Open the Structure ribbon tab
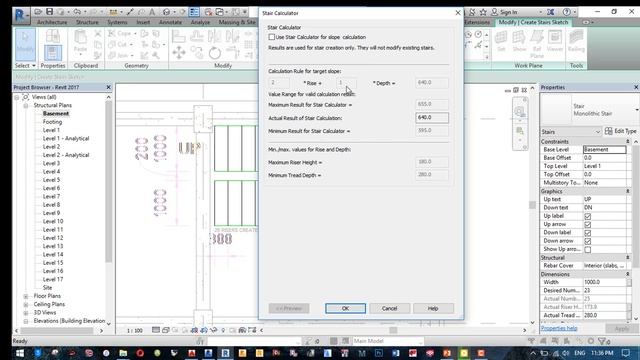640x360 pixels. [87, 22]
